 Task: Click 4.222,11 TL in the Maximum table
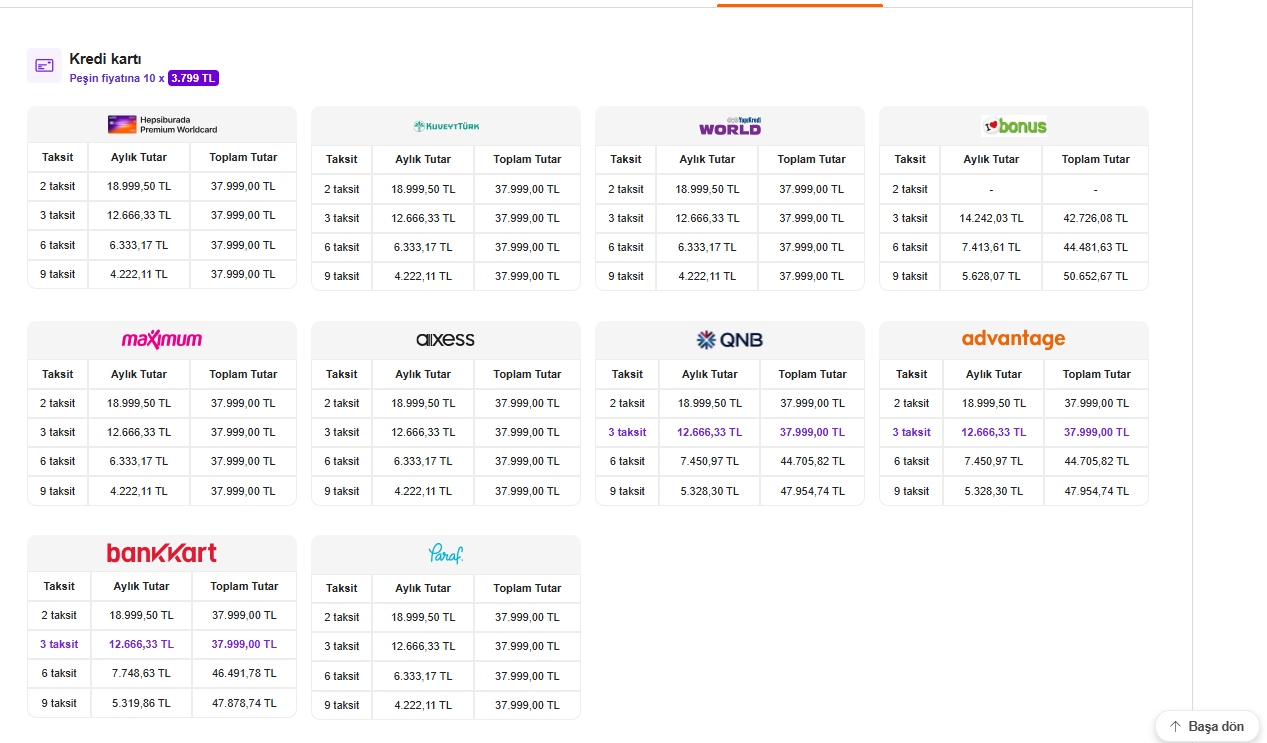pos(139,491)
